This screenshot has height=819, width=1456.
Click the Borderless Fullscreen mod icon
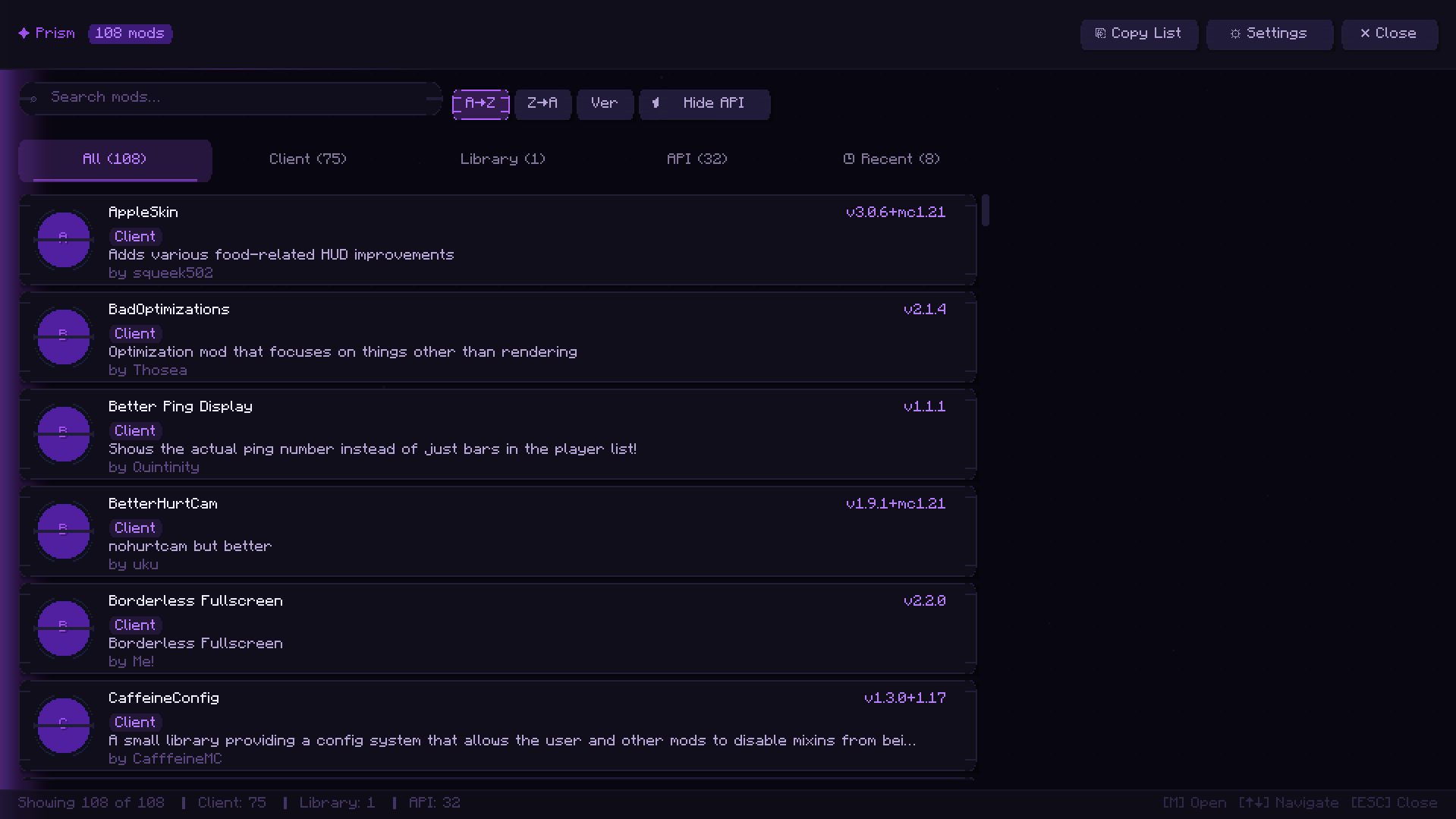click(64, 628)
